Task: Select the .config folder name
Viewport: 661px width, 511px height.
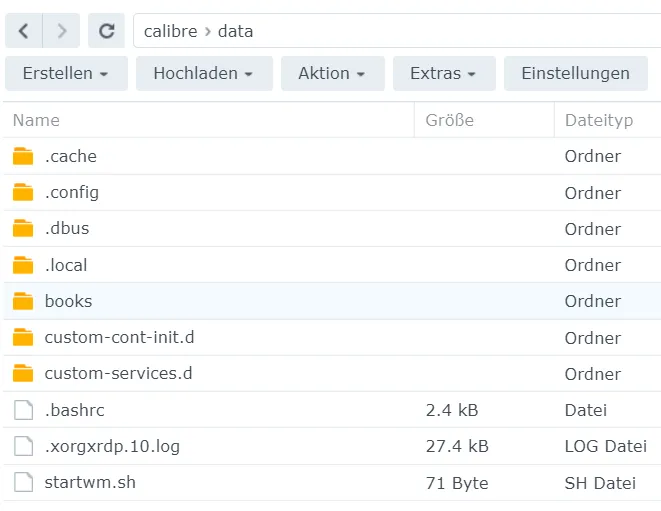Action: [x=72, y=193]
